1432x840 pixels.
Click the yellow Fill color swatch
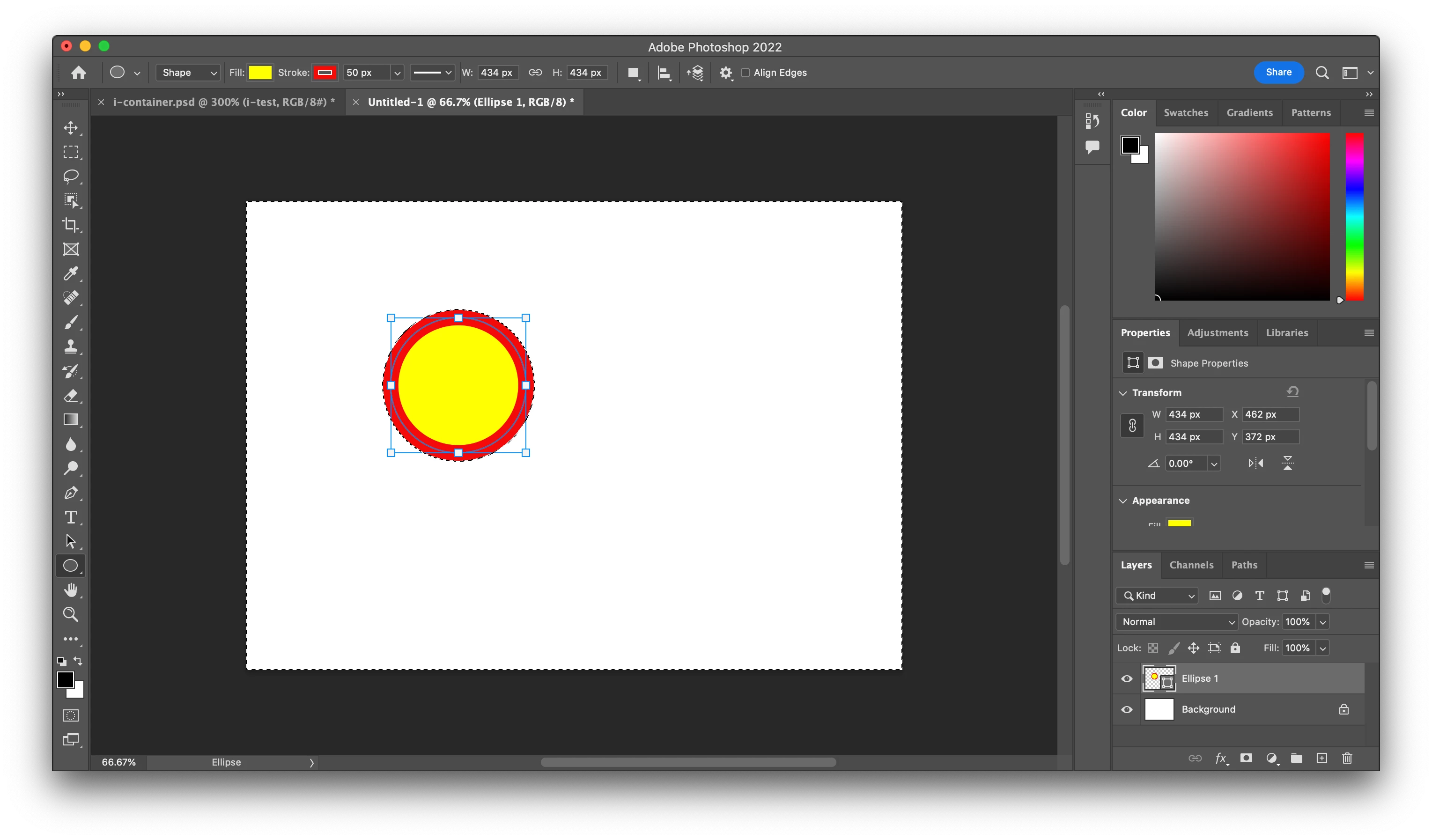point(260,73)
